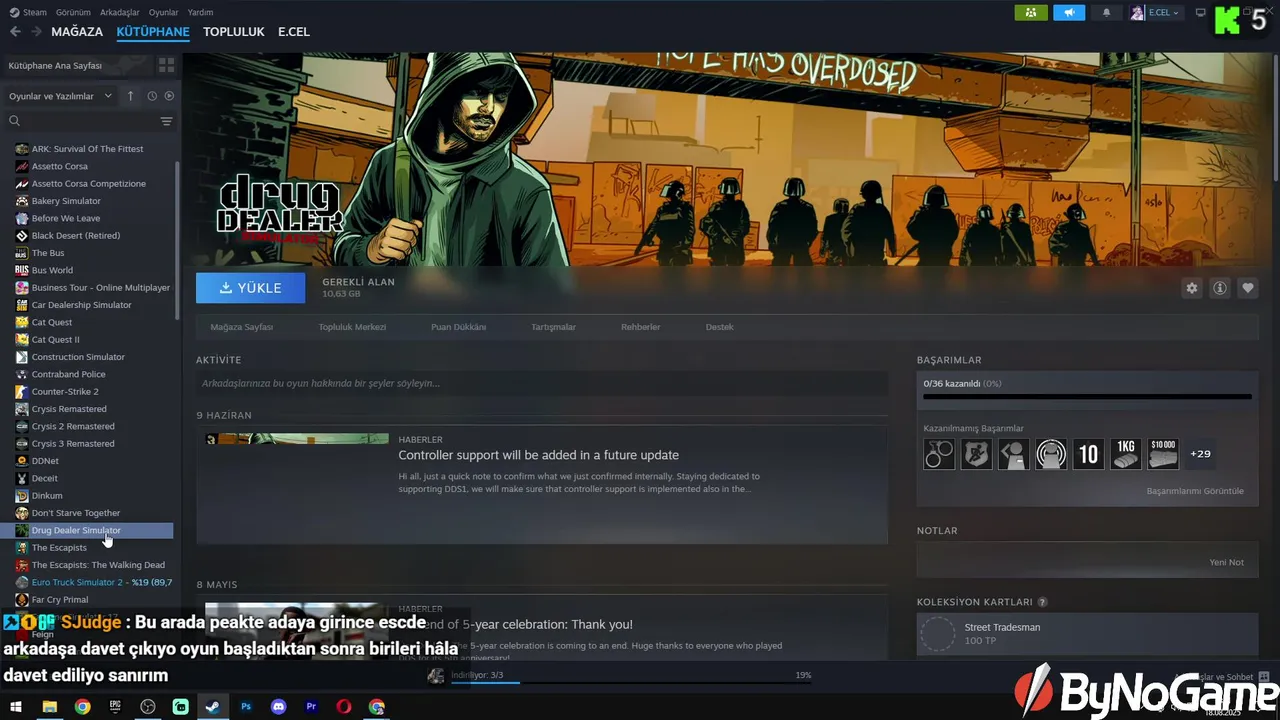Viewport: 1280px width, 720px height.
Task: Open the announcements megaphone button
Action: (1069, 13)
